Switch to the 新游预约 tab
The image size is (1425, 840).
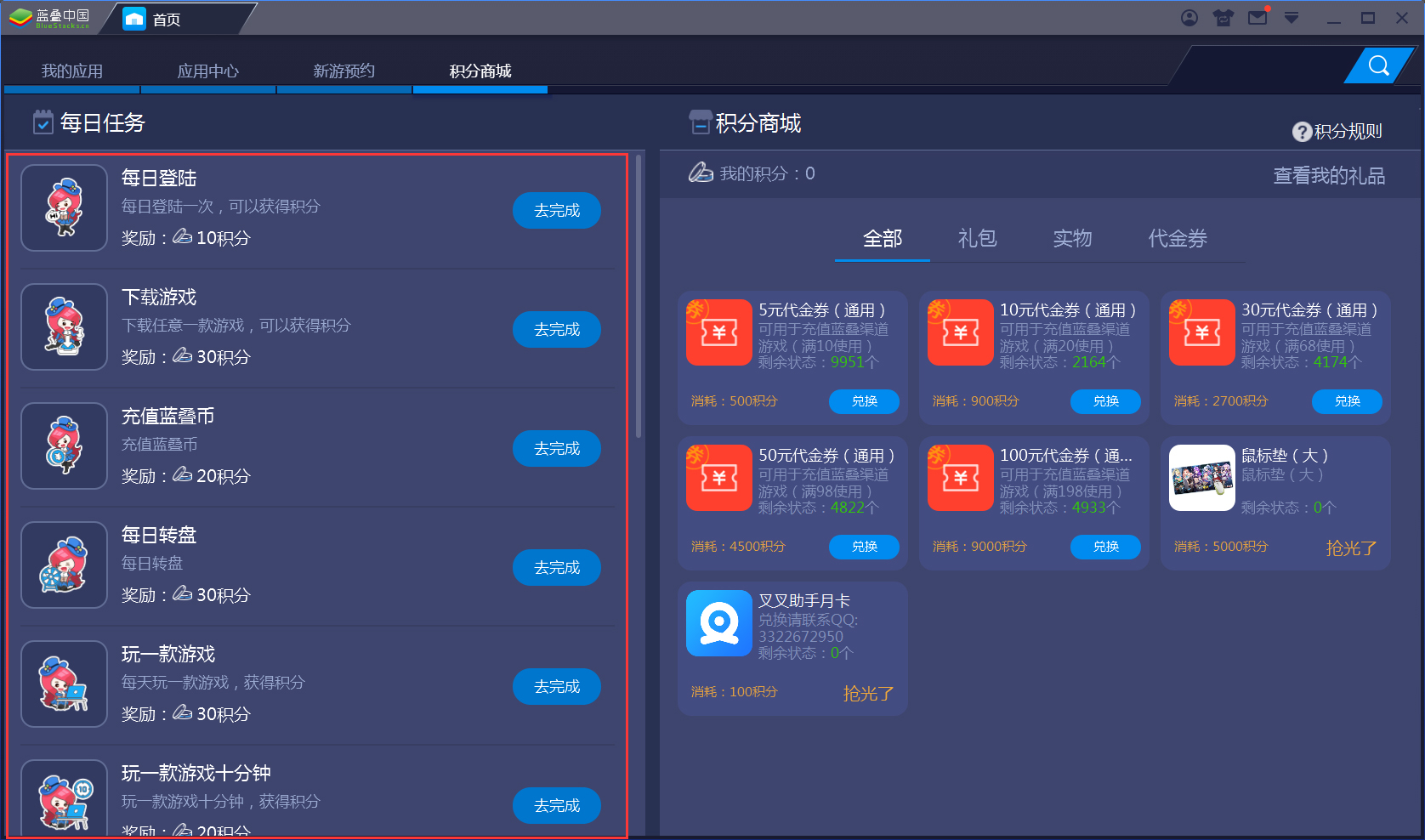click(343, 71)
